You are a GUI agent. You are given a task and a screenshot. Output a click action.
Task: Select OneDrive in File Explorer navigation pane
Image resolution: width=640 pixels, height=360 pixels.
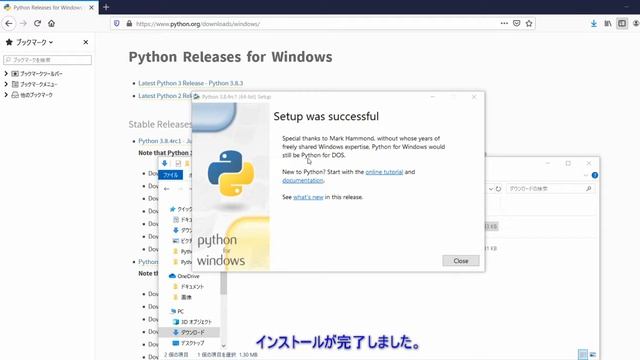(x=184, y=276)
